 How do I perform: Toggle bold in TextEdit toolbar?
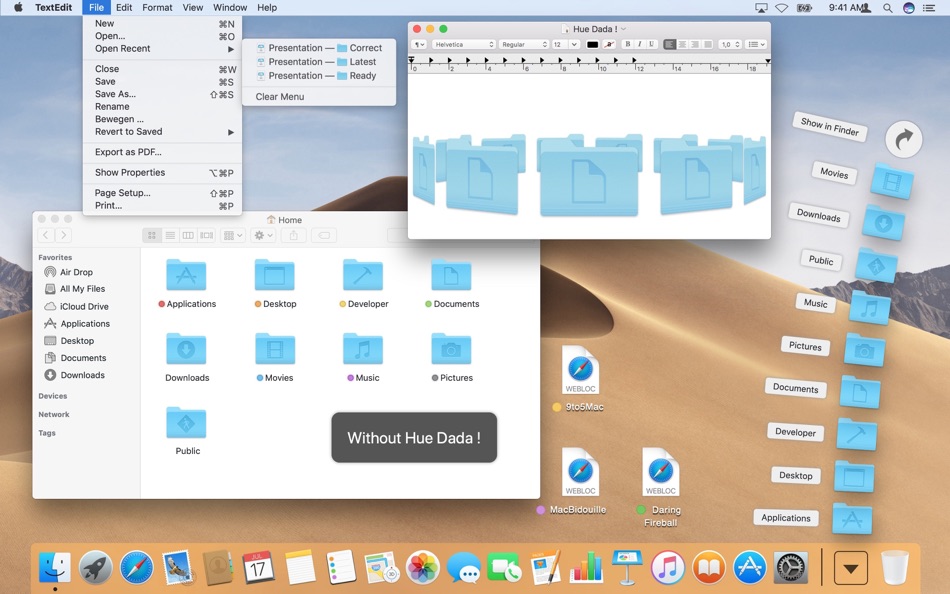[x=628, y=44]
